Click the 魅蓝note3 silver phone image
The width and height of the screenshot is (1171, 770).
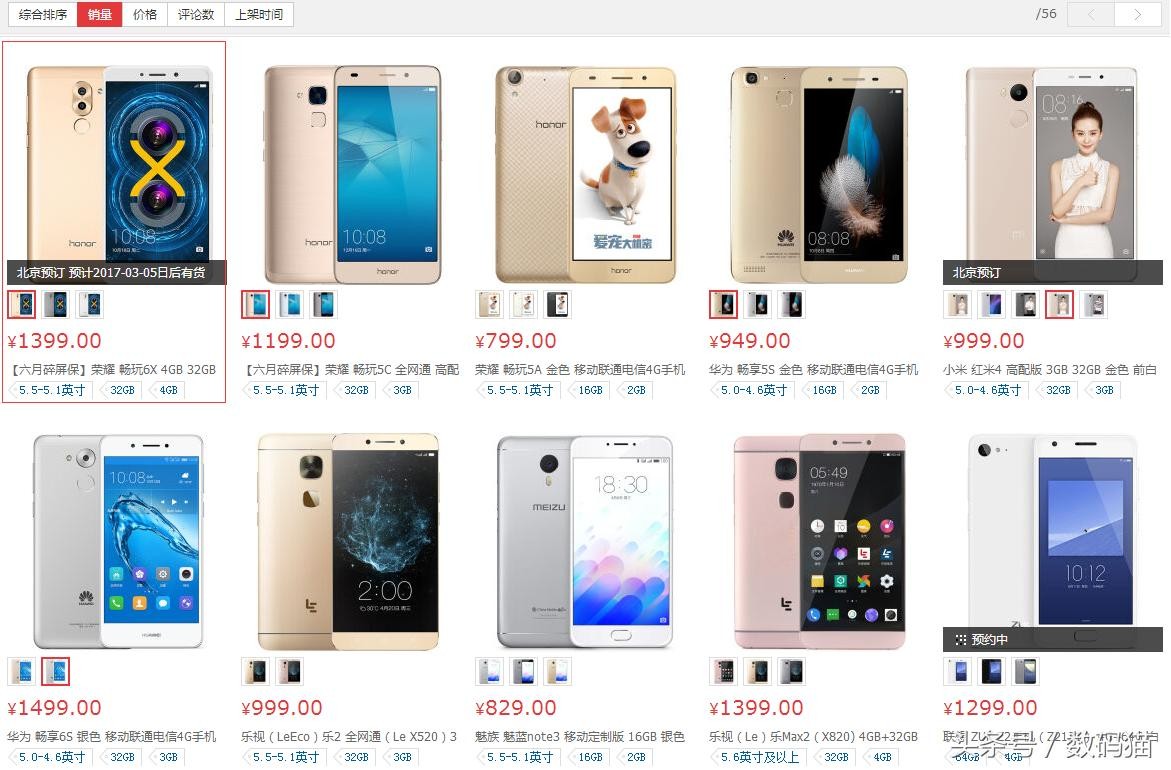[x=585, y=541]
